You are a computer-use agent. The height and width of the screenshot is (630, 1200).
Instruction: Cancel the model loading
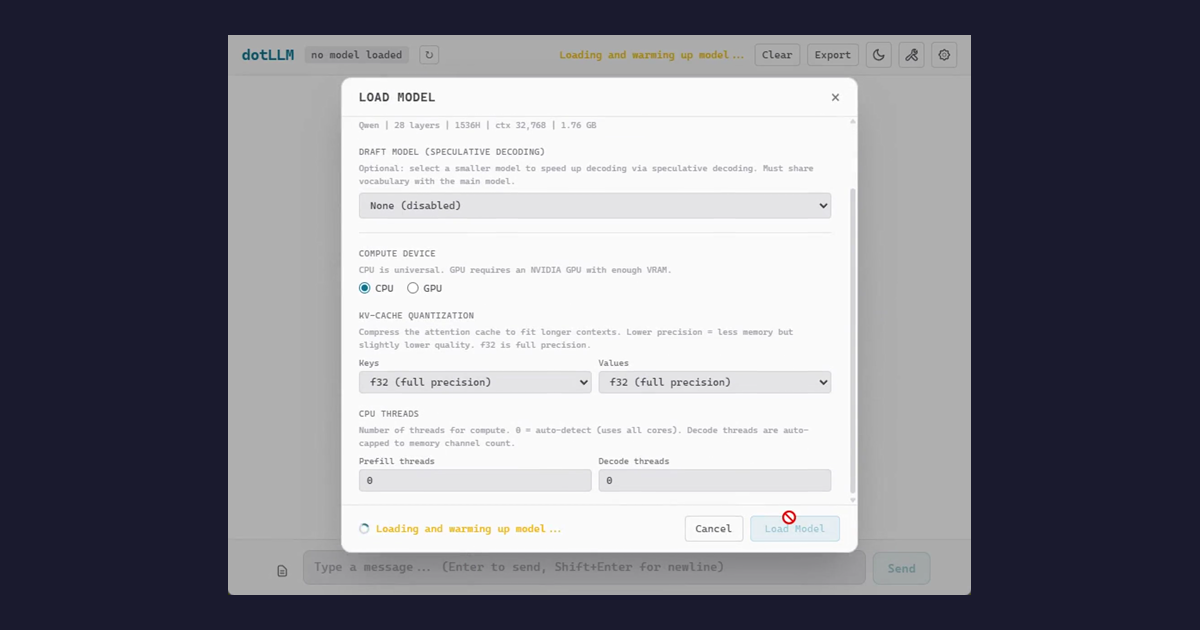pyautogui.click(x=713, y=528)
